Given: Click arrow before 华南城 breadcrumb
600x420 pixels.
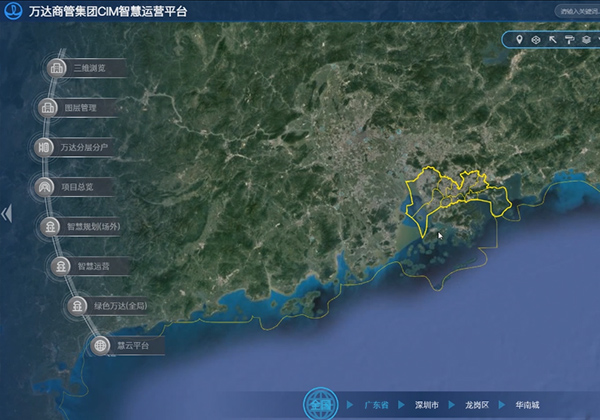Looking at the screenshot, I should [x=502, y=405].
